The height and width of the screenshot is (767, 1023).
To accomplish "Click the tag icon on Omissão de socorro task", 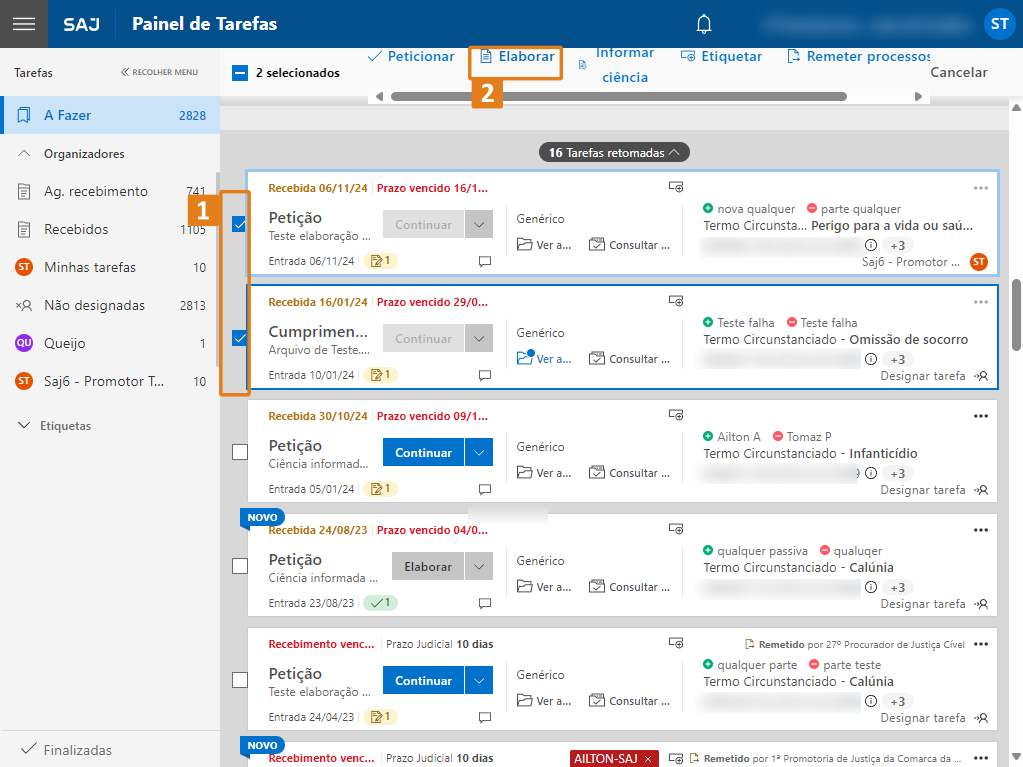I will tap(676, 301).
